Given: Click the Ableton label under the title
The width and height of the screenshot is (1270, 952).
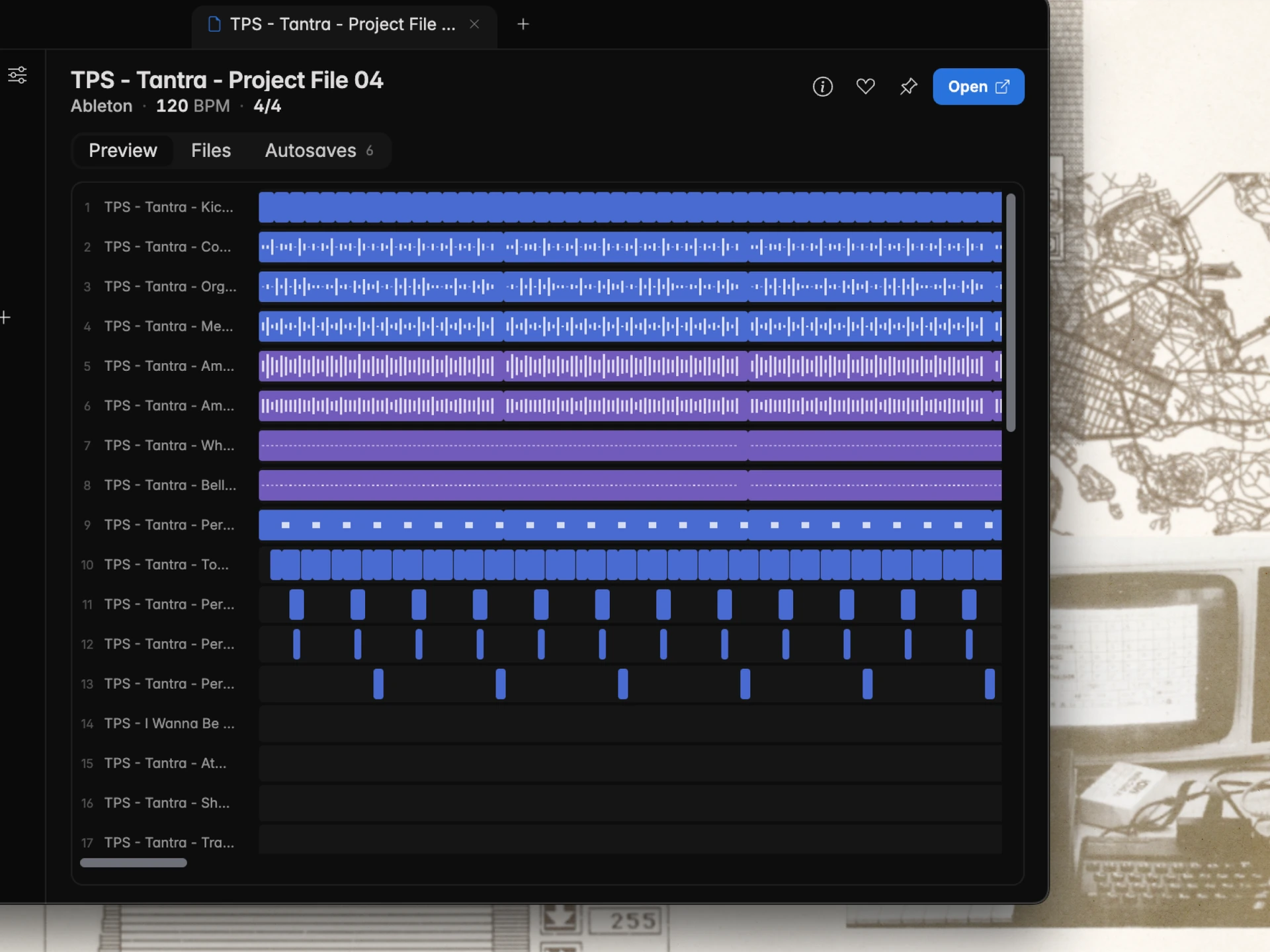Looking at the screenshot, I should click(102, 106).
